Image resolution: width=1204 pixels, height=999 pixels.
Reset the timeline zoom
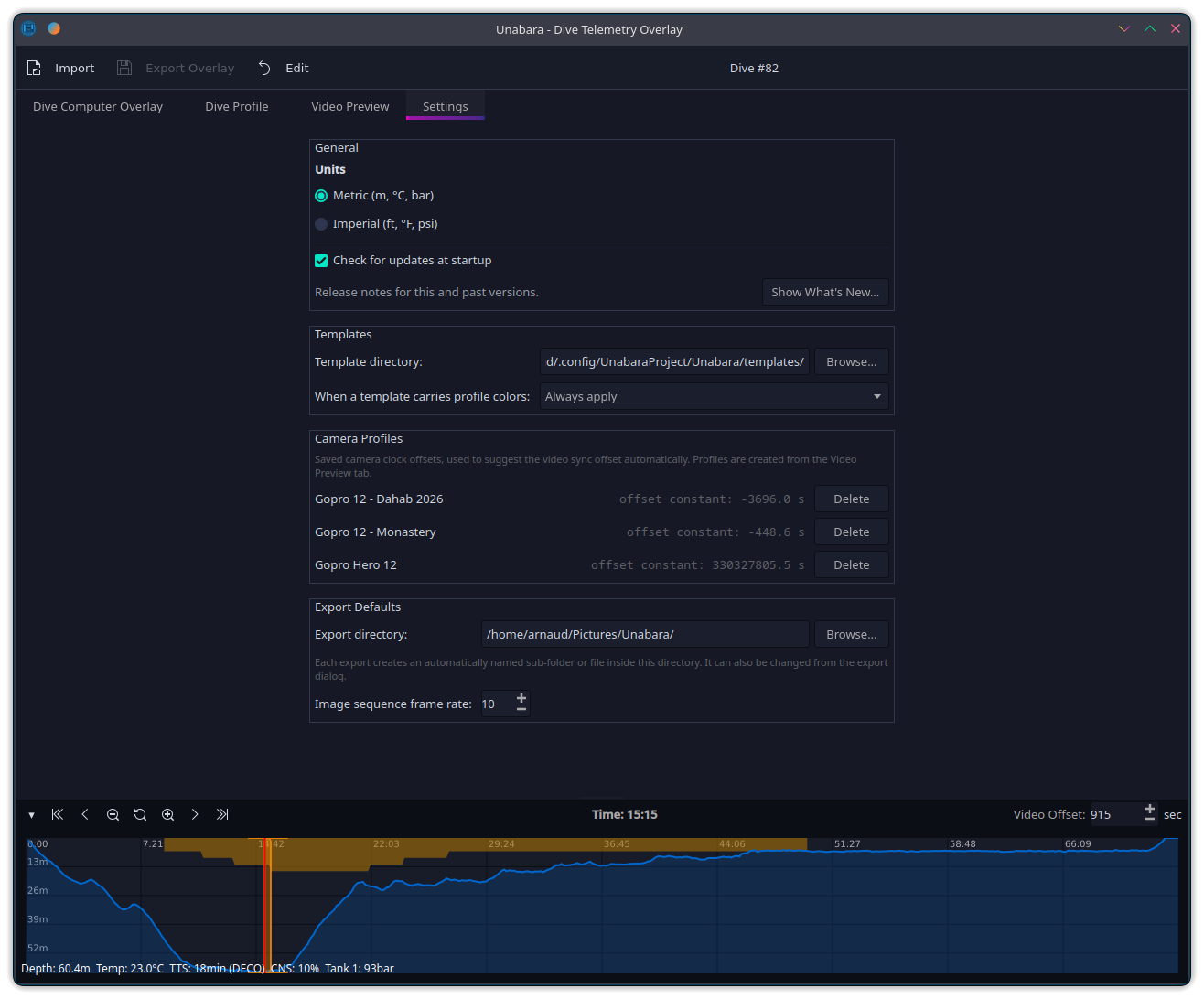point(140,814)
